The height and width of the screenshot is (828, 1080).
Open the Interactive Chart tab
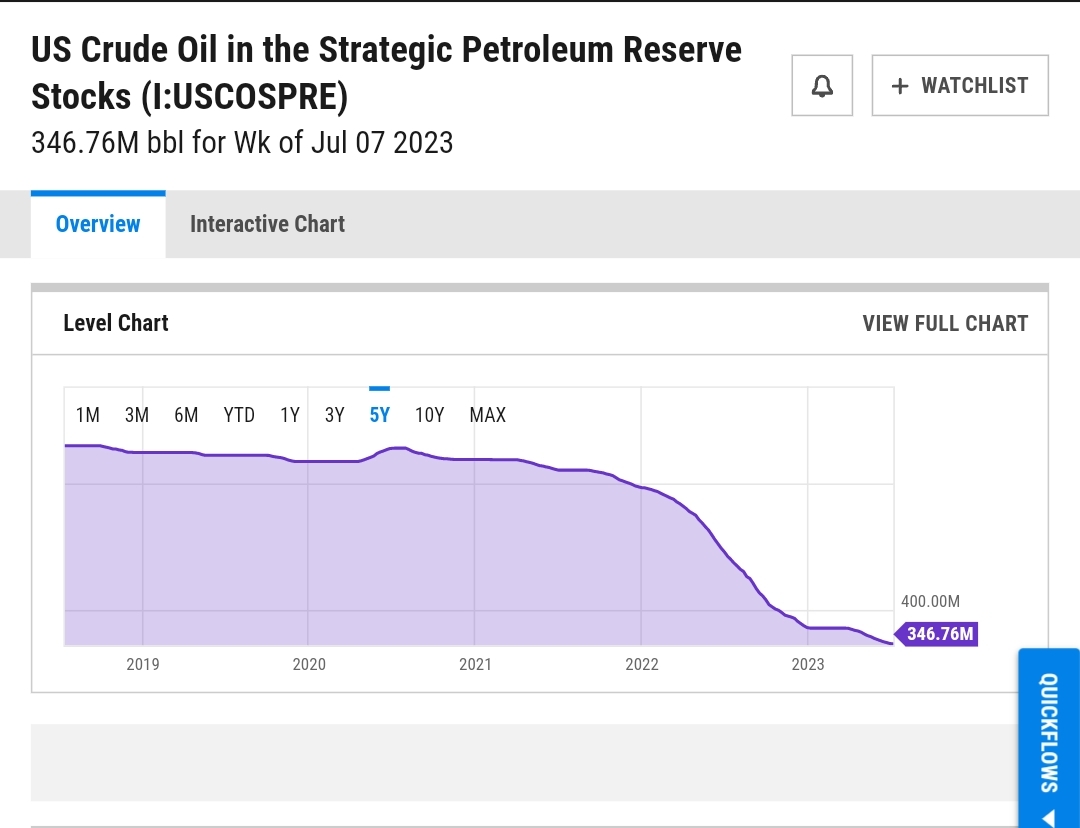(267, 224)
